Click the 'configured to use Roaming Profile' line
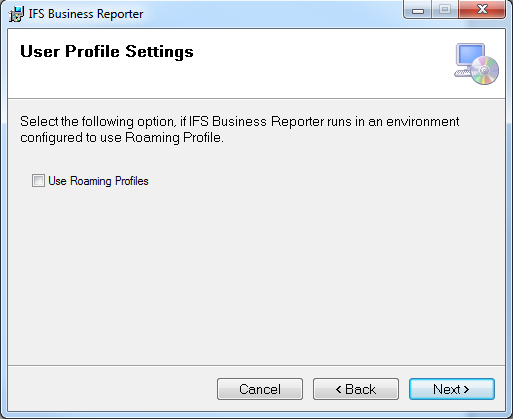513x419 pixels. pyautogui.click(x=122, y=138)
